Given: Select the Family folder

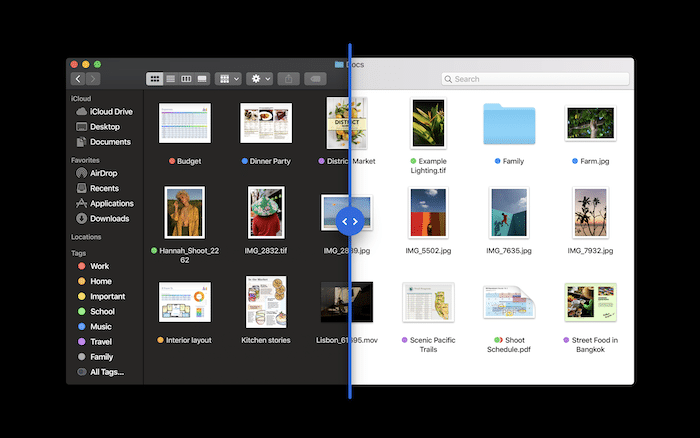Looking at the screenshot, I should pyautogui.click(x=510, y=125).
